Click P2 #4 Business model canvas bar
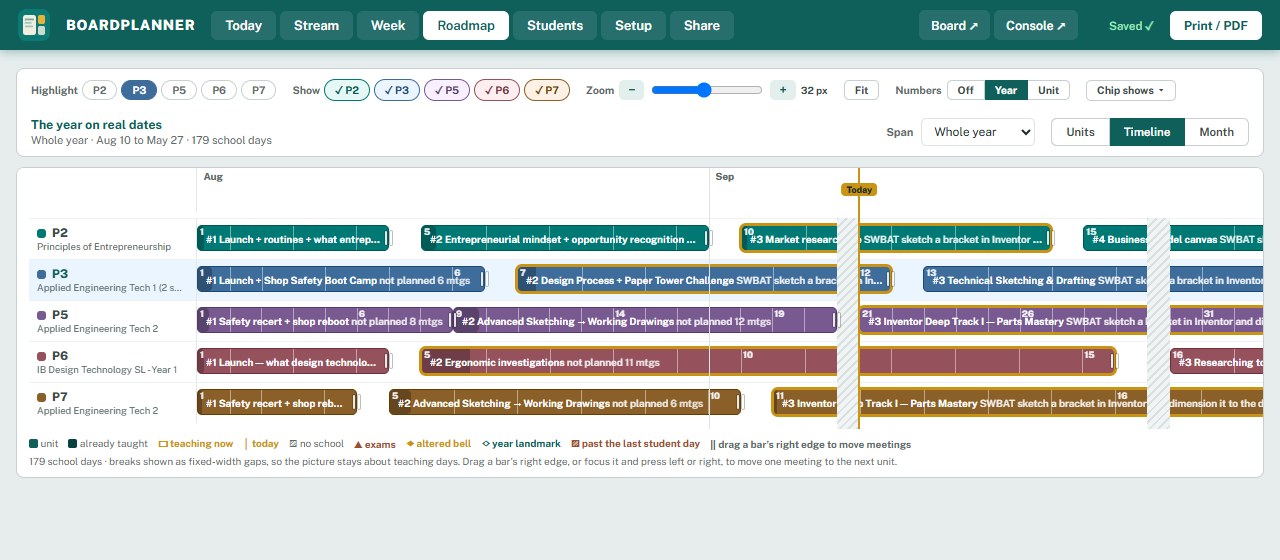This screenshot has height=560, width=1280. (x=1173, y=239)
